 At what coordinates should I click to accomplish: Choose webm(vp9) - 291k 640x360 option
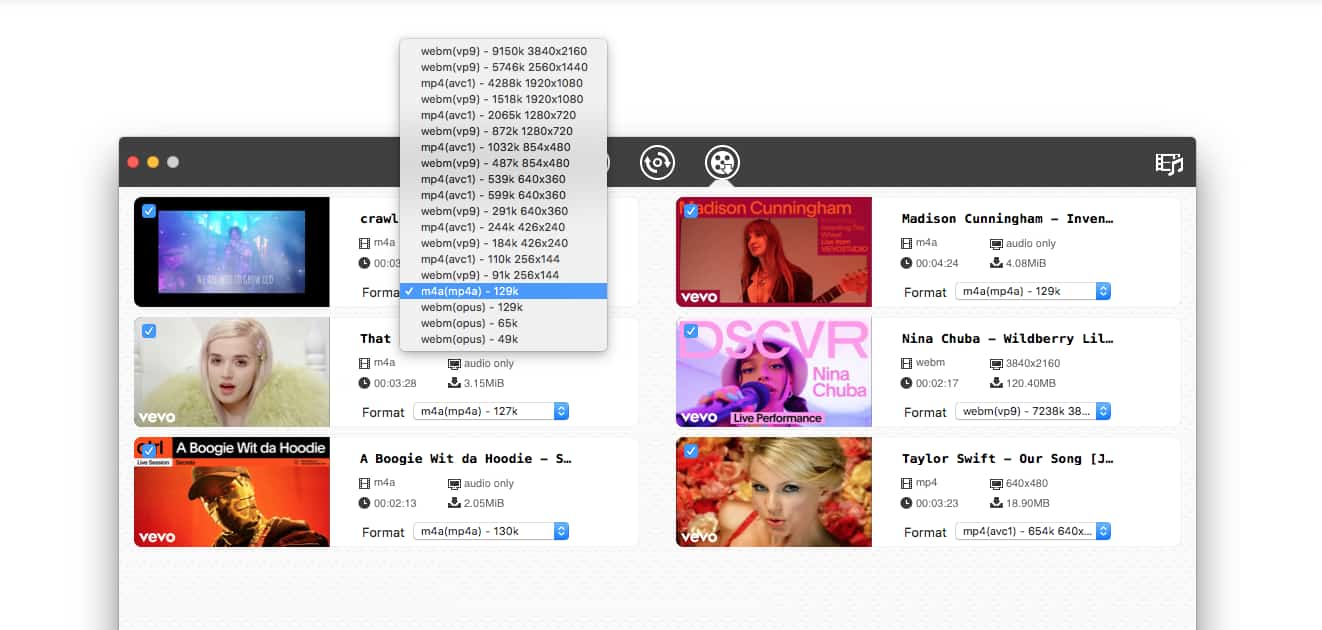[x=503, y=211]
